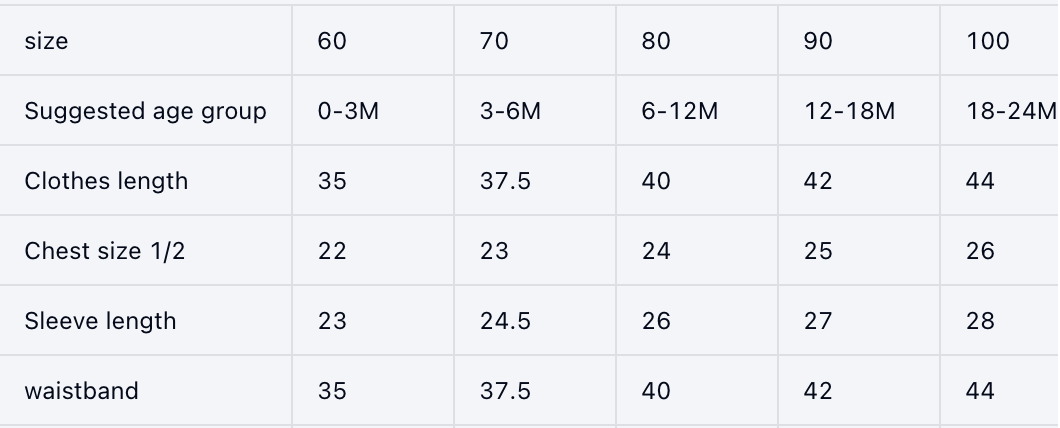Click the 3-6M age group cell

510,111
